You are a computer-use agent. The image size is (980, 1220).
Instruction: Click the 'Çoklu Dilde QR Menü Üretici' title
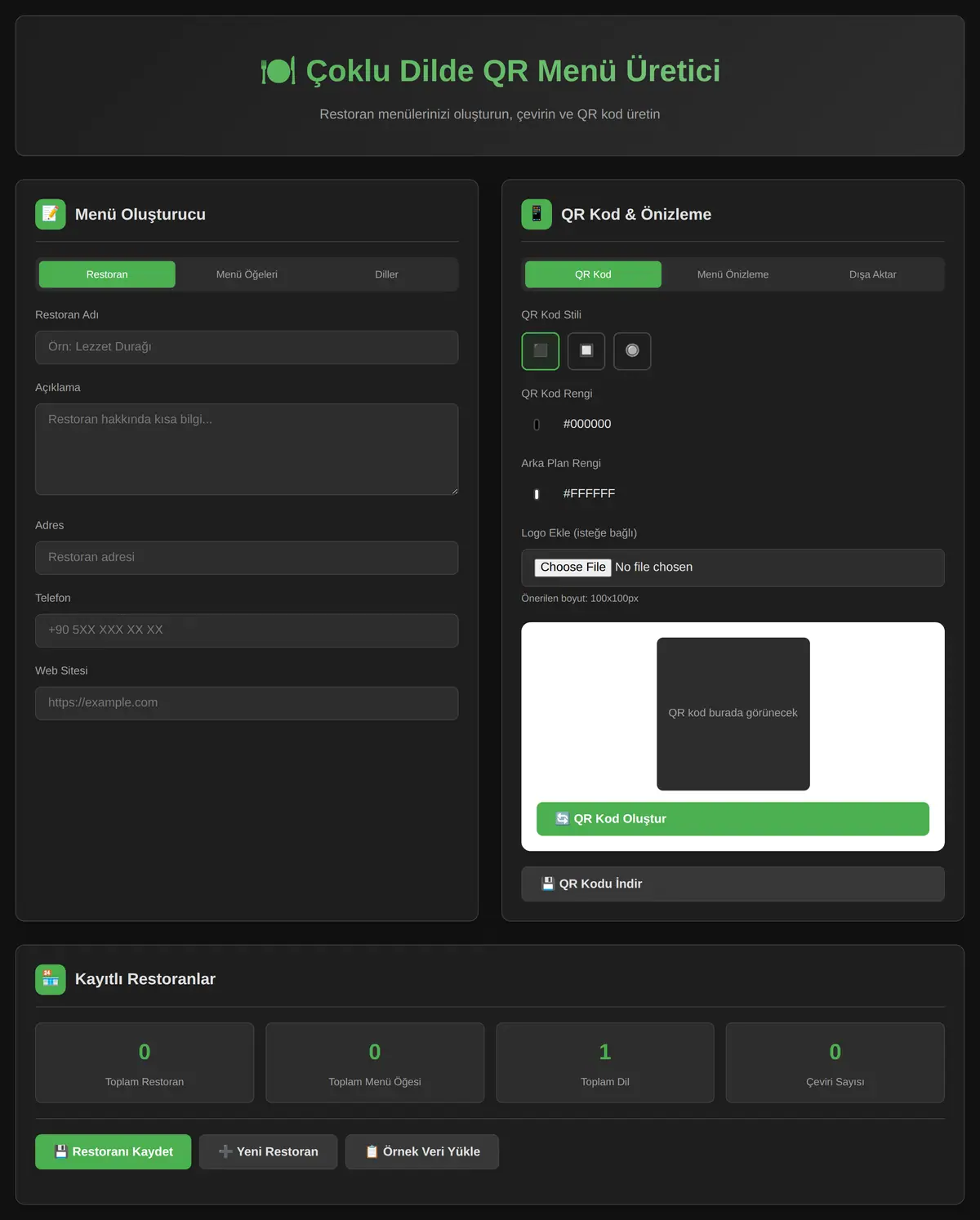coord(513,71)
